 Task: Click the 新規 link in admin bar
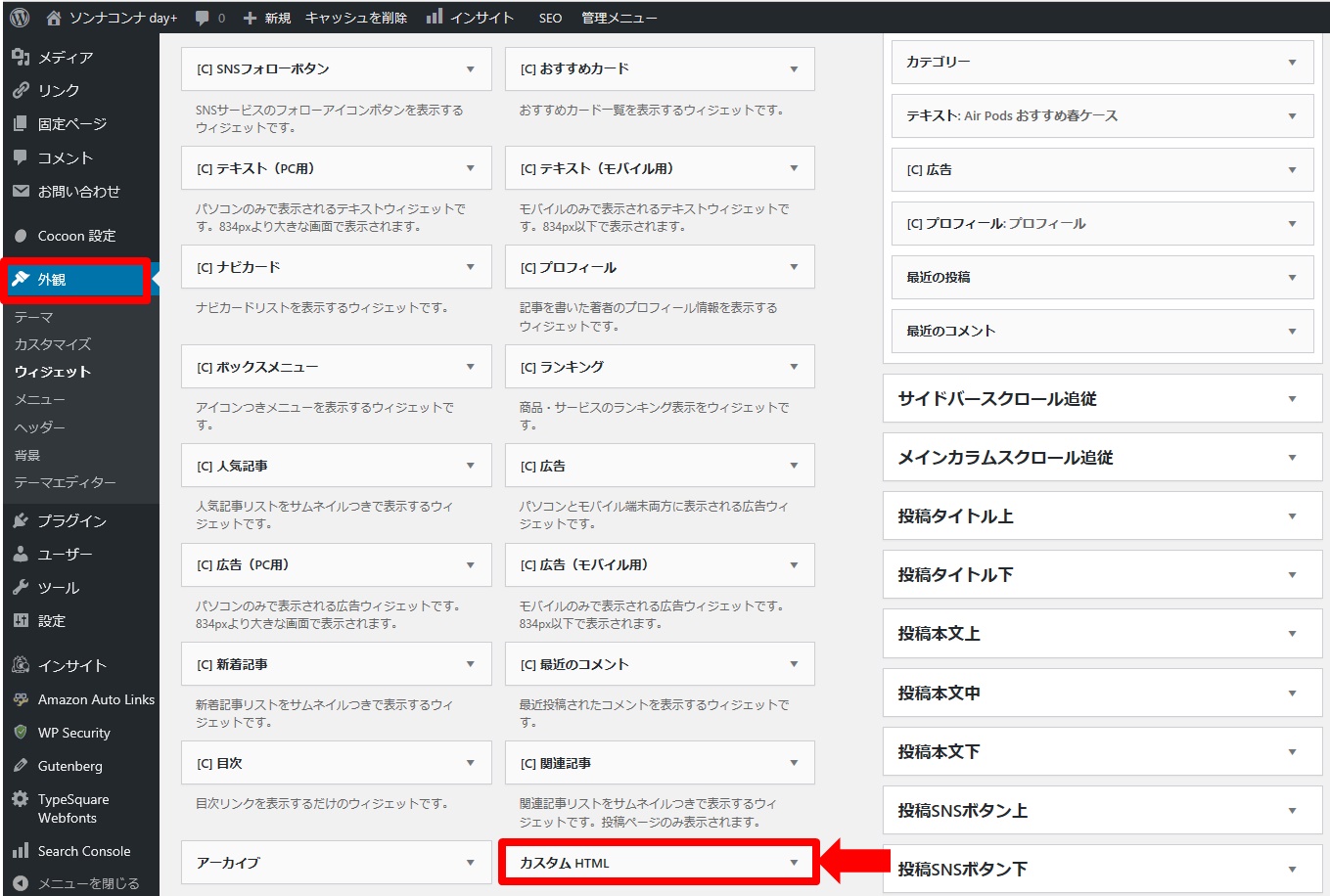(x=277, y=18)
